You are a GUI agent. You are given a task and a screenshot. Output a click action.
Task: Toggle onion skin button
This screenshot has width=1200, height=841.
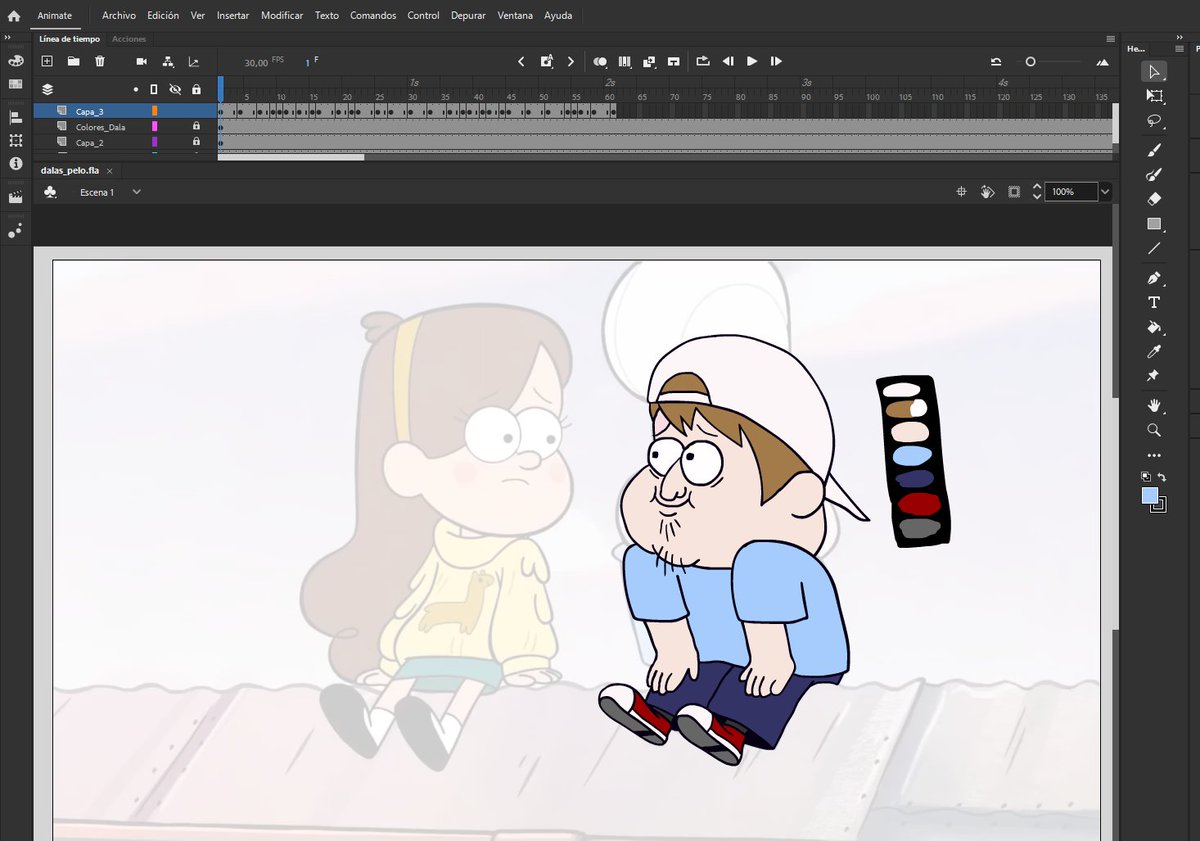[600, 61]
